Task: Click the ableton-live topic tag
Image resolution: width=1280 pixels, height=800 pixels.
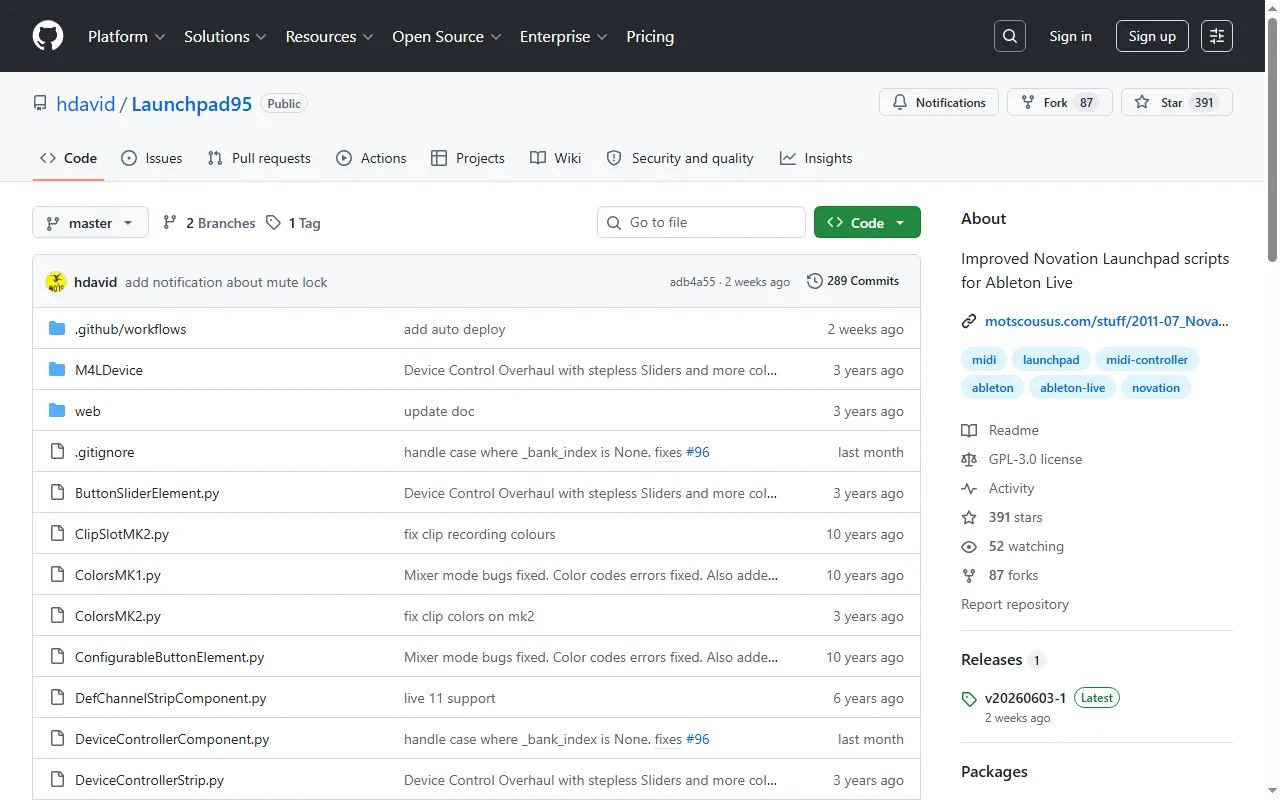Action: click(1073, 388)
